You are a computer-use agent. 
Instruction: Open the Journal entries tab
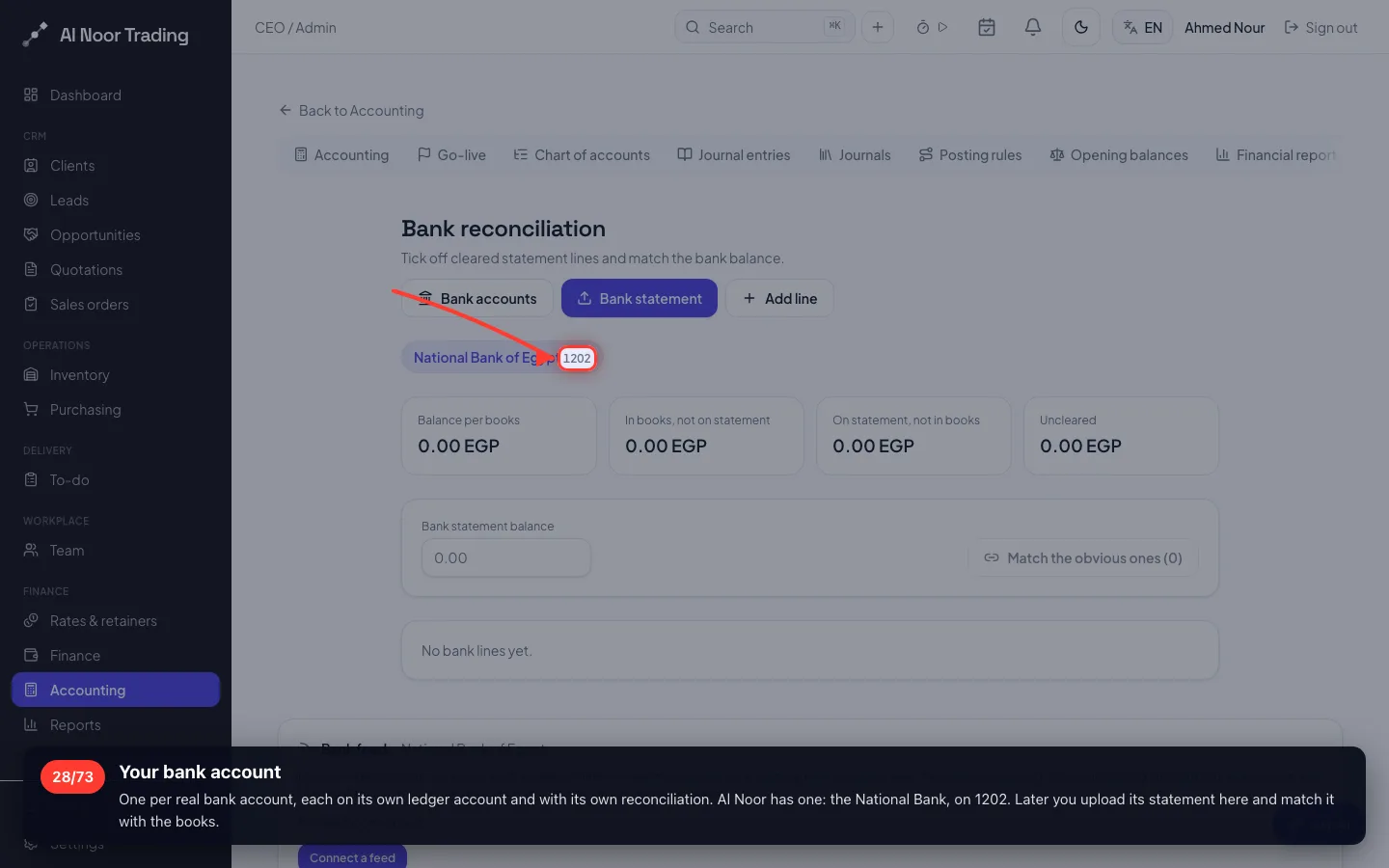tap(734, 154)
